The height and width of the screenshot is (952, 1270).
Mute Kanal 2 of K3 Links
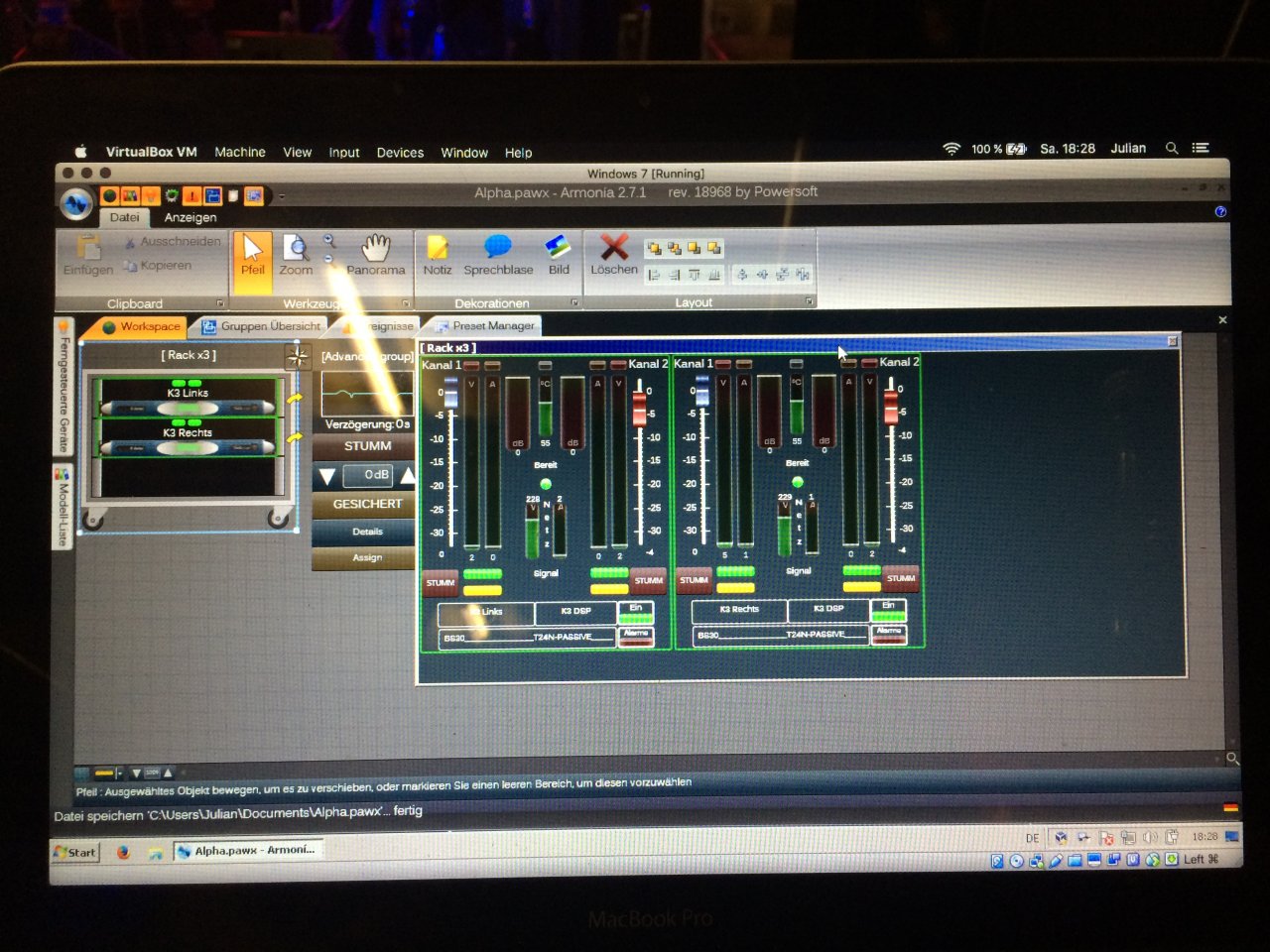[648, 580]
